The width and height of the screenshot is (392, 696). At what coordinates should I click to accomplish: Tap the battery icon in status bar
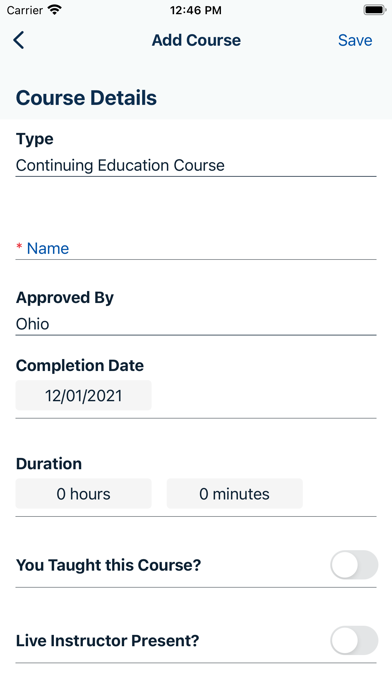click(x=375, y=10)
